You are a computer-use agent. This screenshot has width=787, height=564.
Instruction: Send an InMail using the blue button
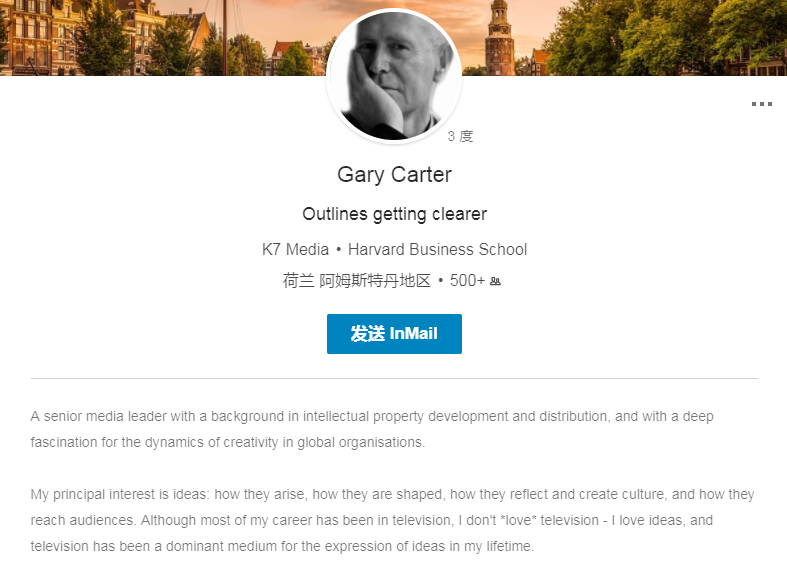point(394,334)
